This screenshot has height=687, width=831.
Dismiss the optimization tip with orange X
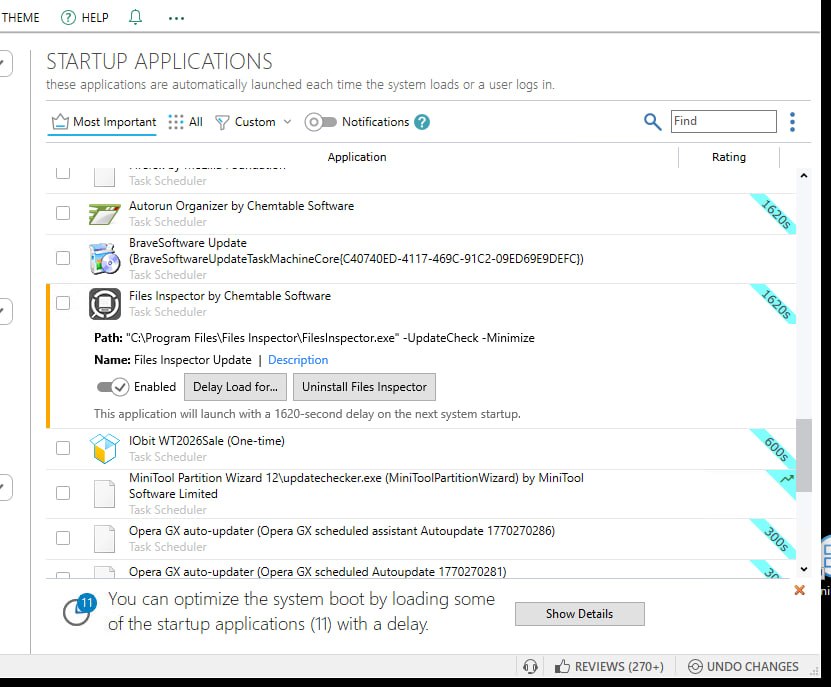800,590
